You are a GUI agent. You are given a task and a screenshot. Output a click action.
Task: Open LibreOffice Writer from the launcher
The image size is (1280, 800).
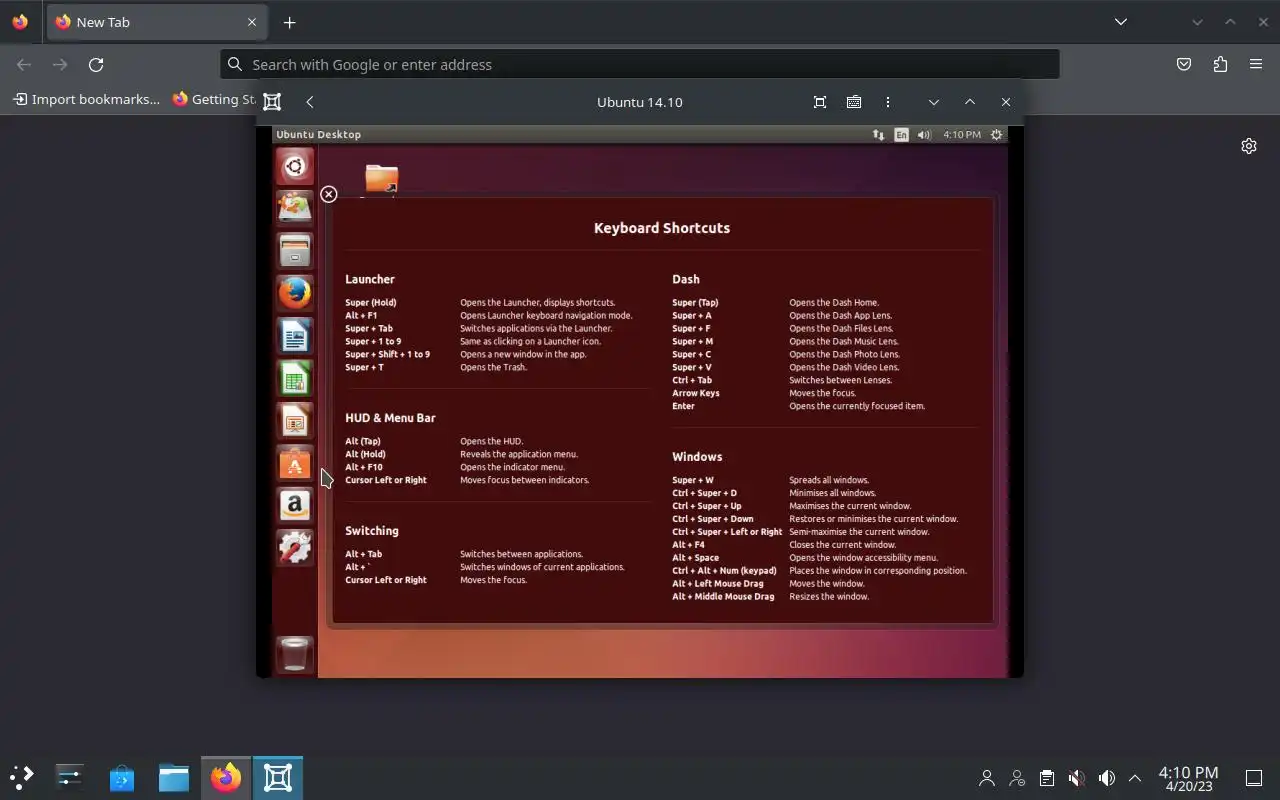pyautogui.click(x=294, y=336)
